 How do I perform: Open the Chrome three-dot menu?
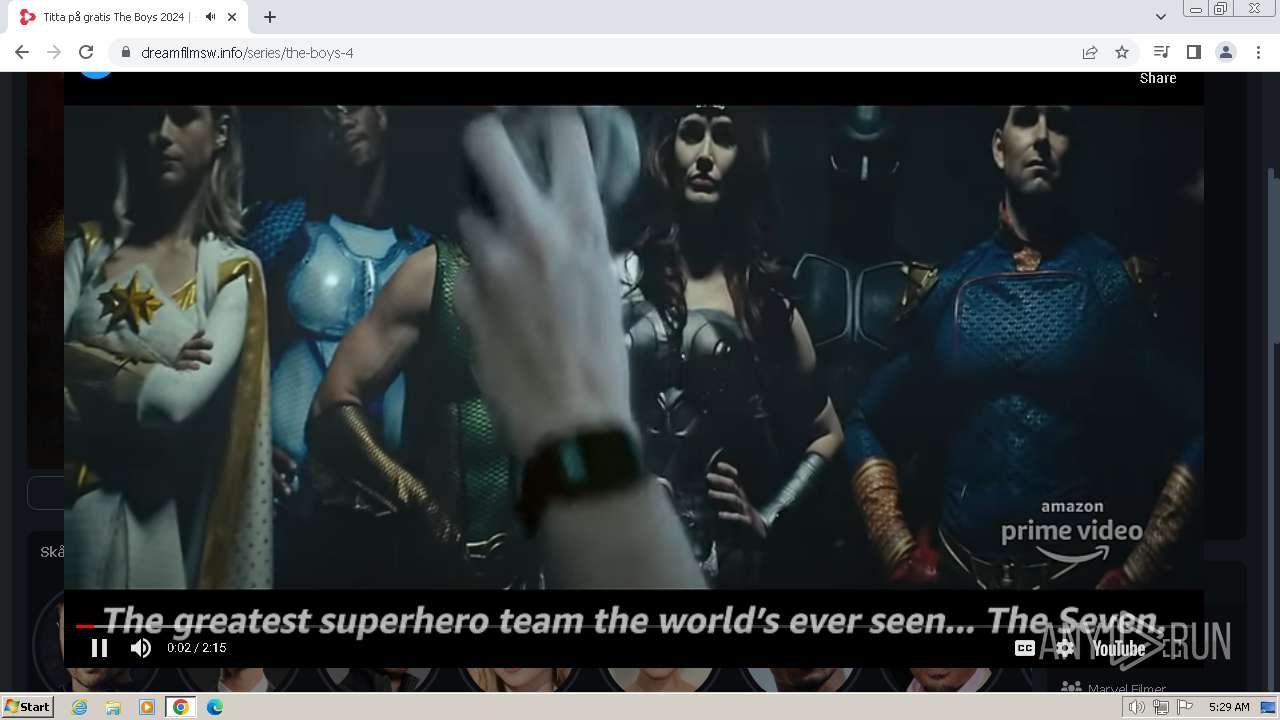(1258, 52)
